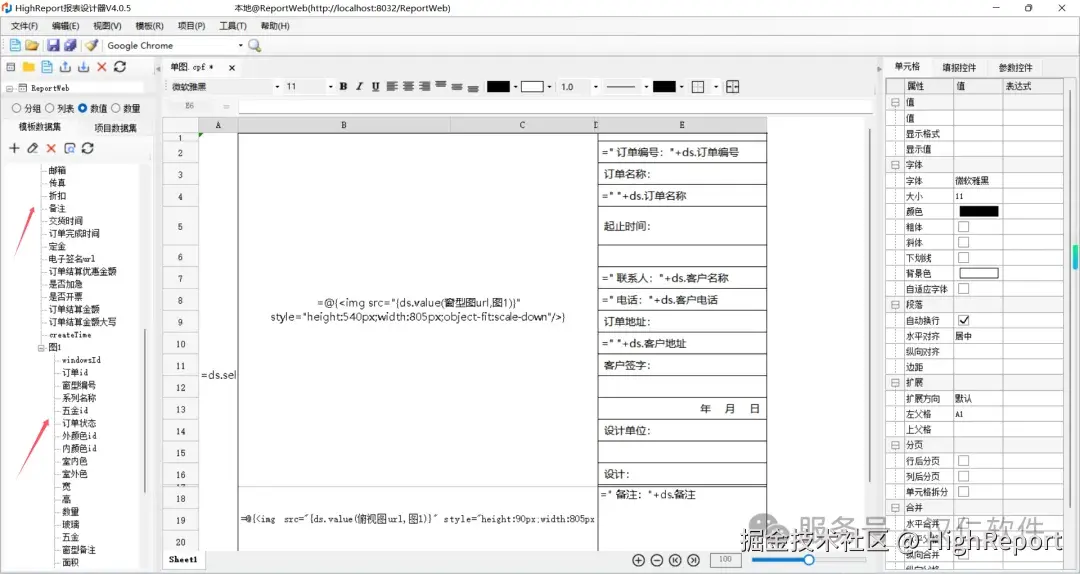Click the save all icon in main toolbar
Viewport: 1080px width, 574px height.
click(70, 45)
